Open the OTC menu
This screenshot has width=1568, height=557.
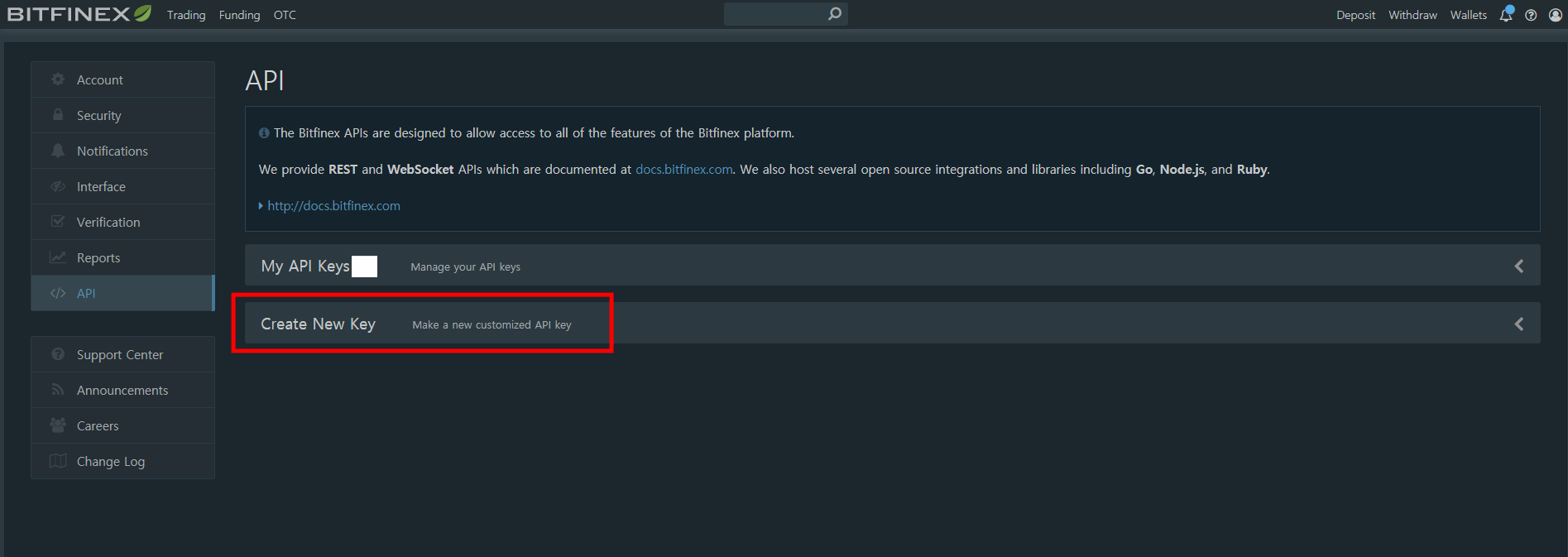[285, 15]
